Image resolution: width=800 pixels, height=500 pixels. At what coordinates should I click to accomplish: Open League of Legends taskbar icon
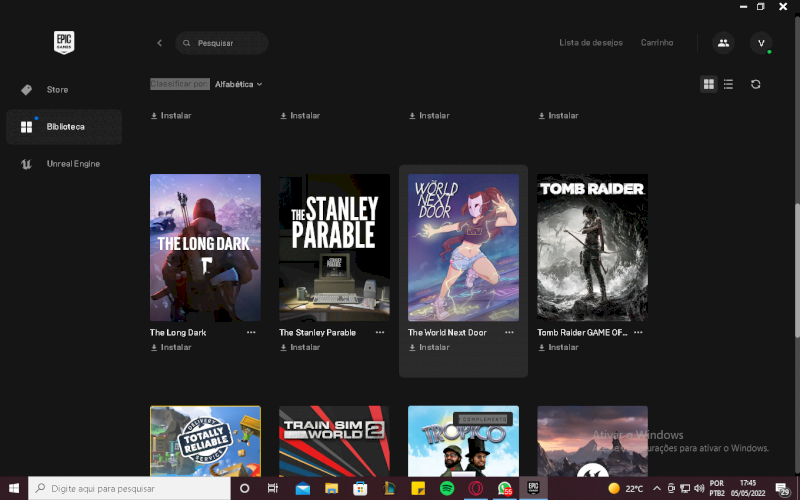(x=389, y=488)
